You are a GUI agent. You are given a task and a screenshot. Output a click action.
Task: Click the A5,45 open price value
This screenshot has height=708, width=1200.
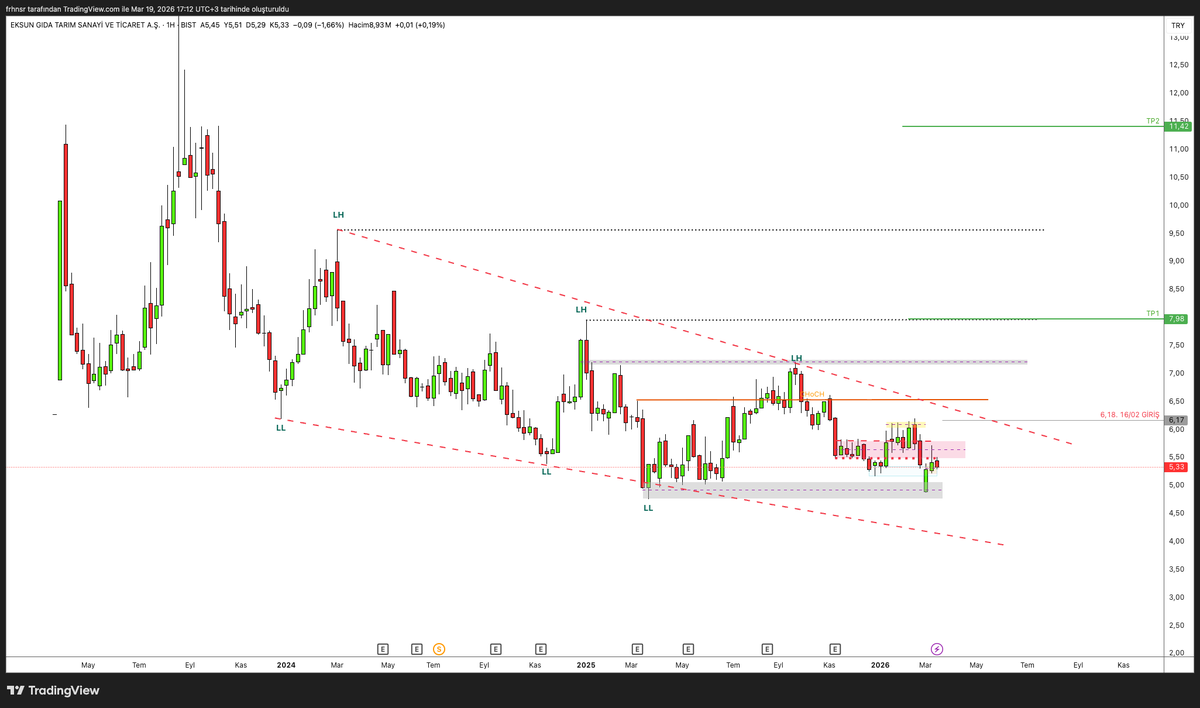click(210, 25)
